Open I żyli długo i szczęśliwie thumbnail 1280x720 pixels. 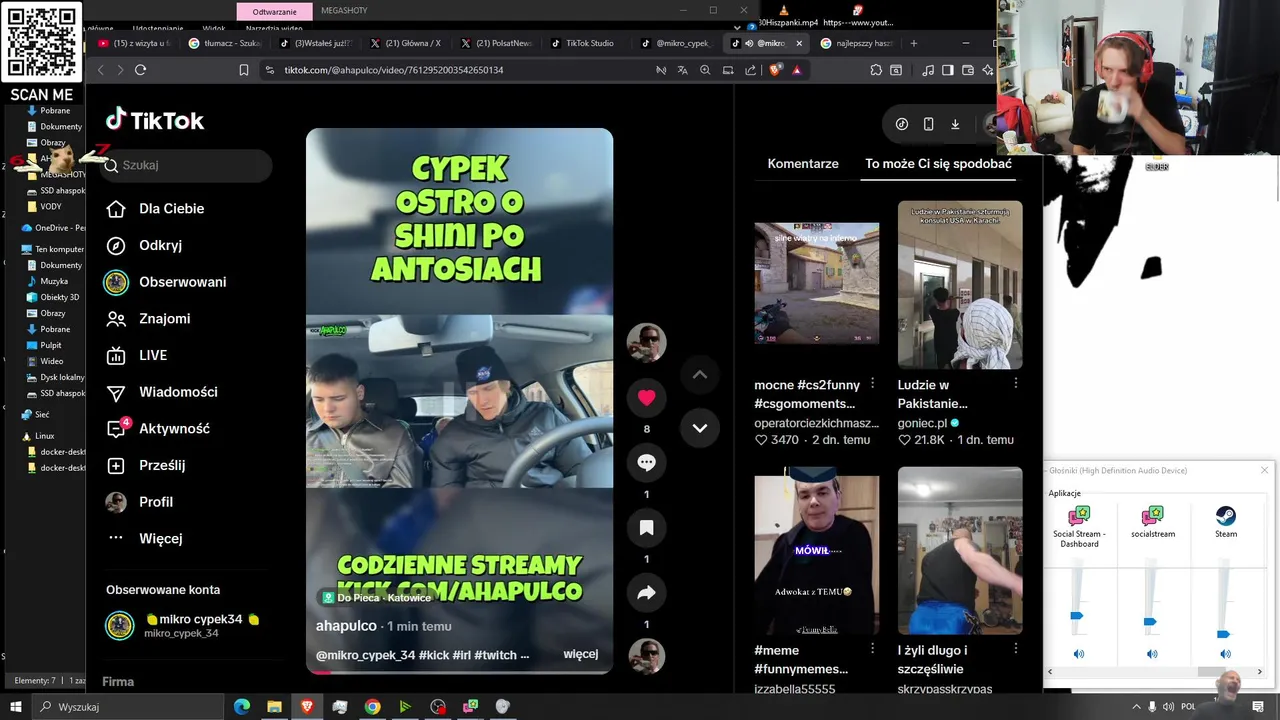point(960,551)
